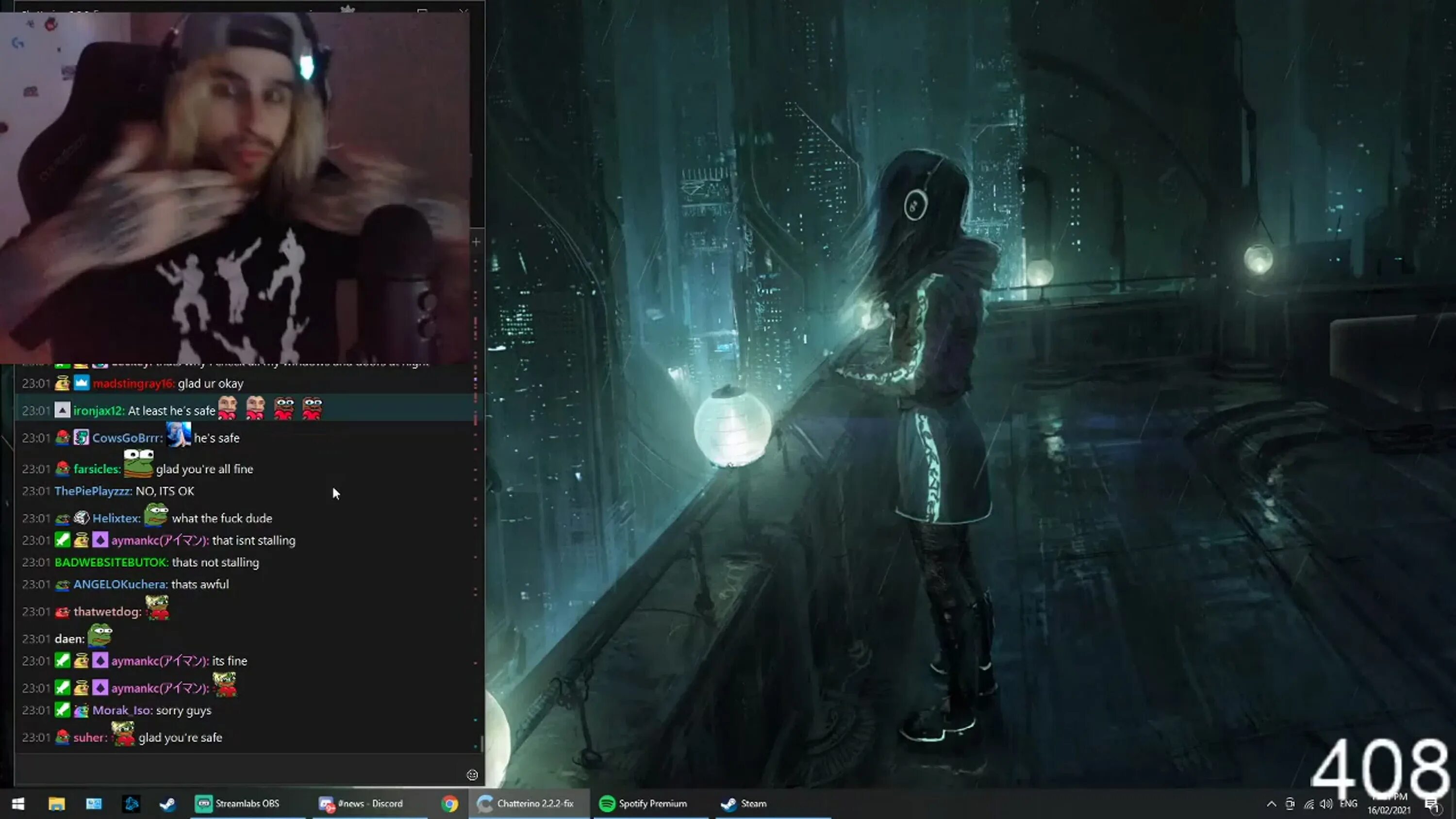
Task: Open the notification action center icon
Action: click(x=1431, y=805)
